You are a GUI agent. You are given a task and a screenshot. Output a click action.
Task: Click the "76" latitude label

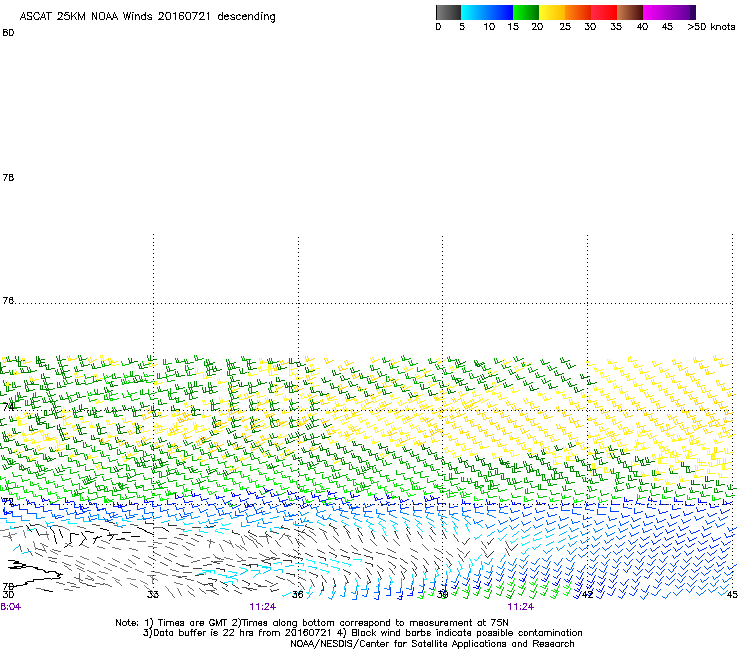[8, 301]
